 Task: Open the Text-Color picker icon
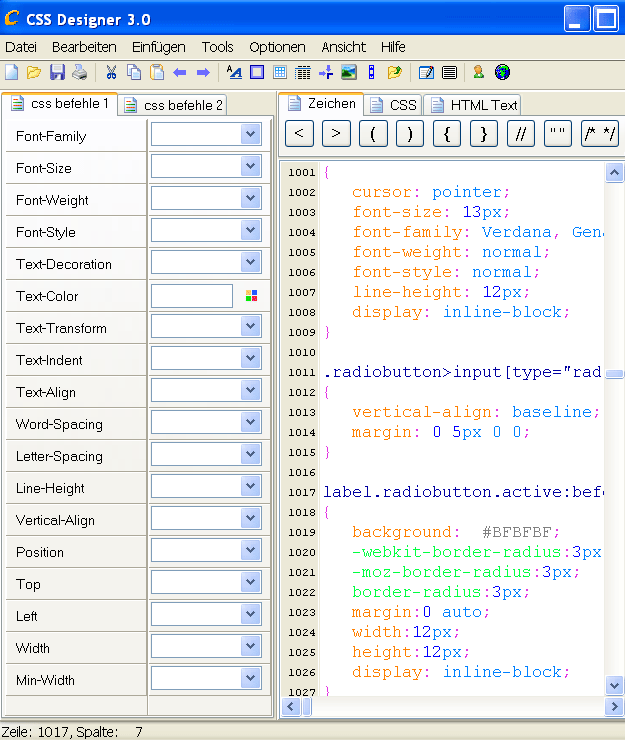coord(251,296)
